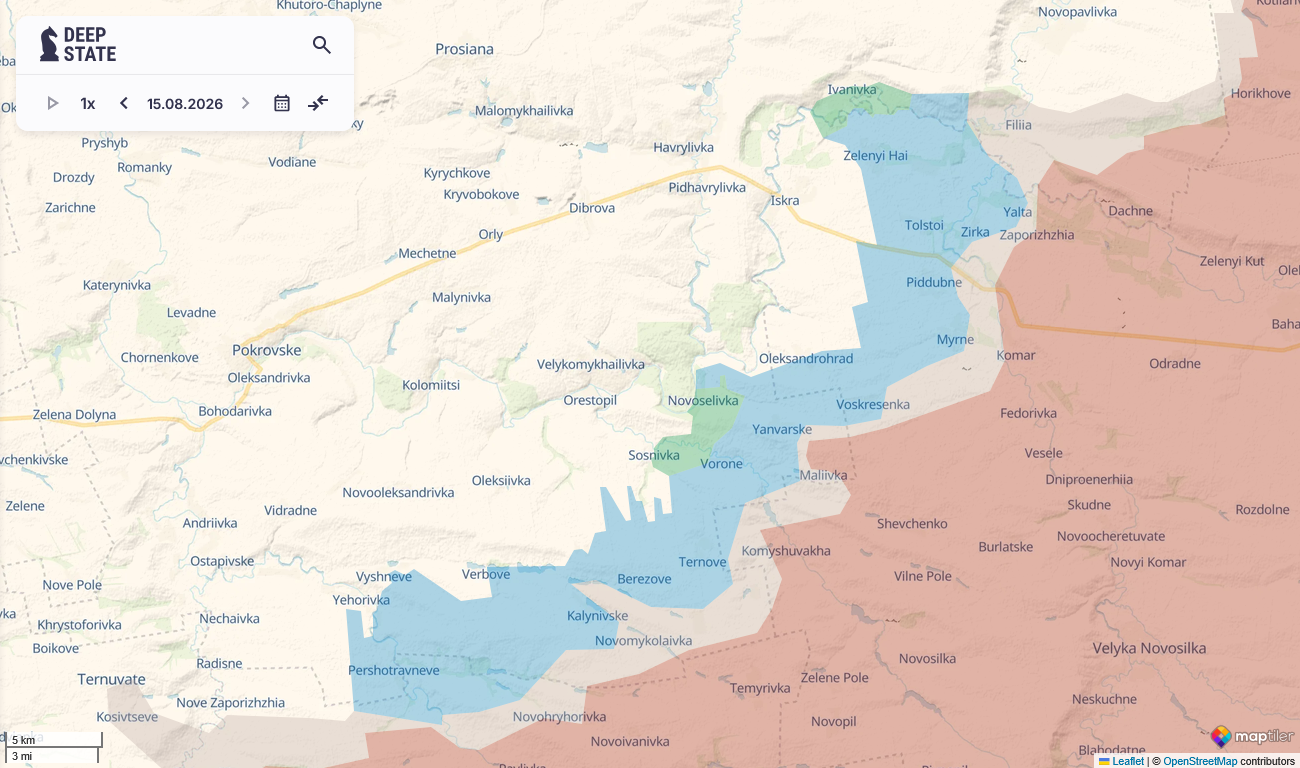Open the calendar date picker

click(282, 103)
